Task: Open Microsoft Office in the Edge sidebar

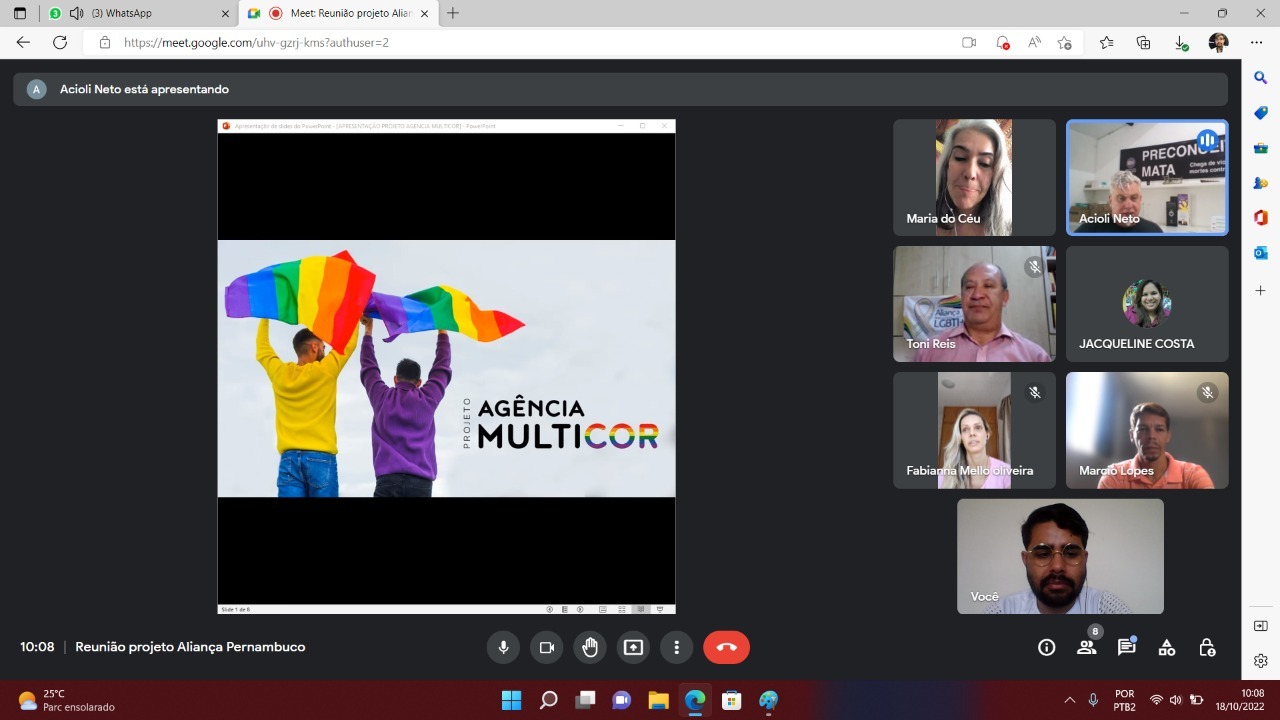Action: tap(1261, 218)
